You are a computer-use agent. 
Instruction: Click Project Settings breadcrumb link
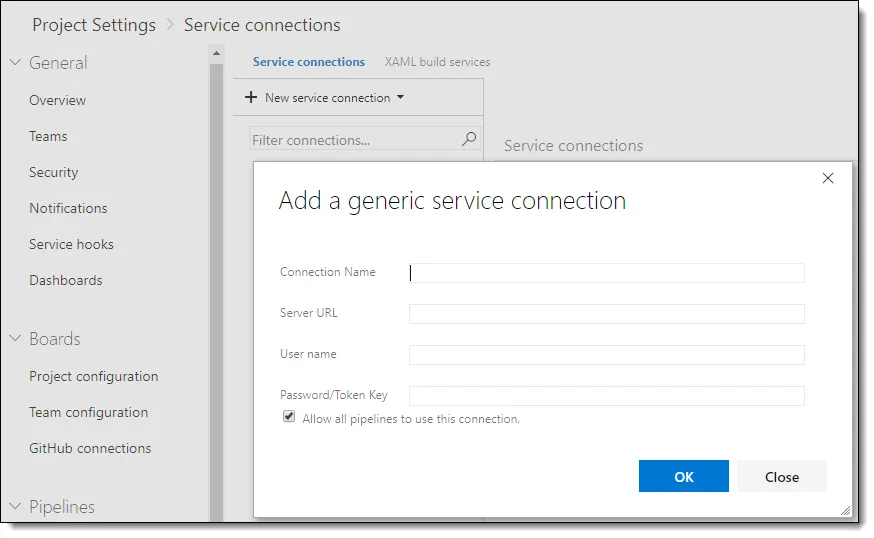[x=94, y=25]
